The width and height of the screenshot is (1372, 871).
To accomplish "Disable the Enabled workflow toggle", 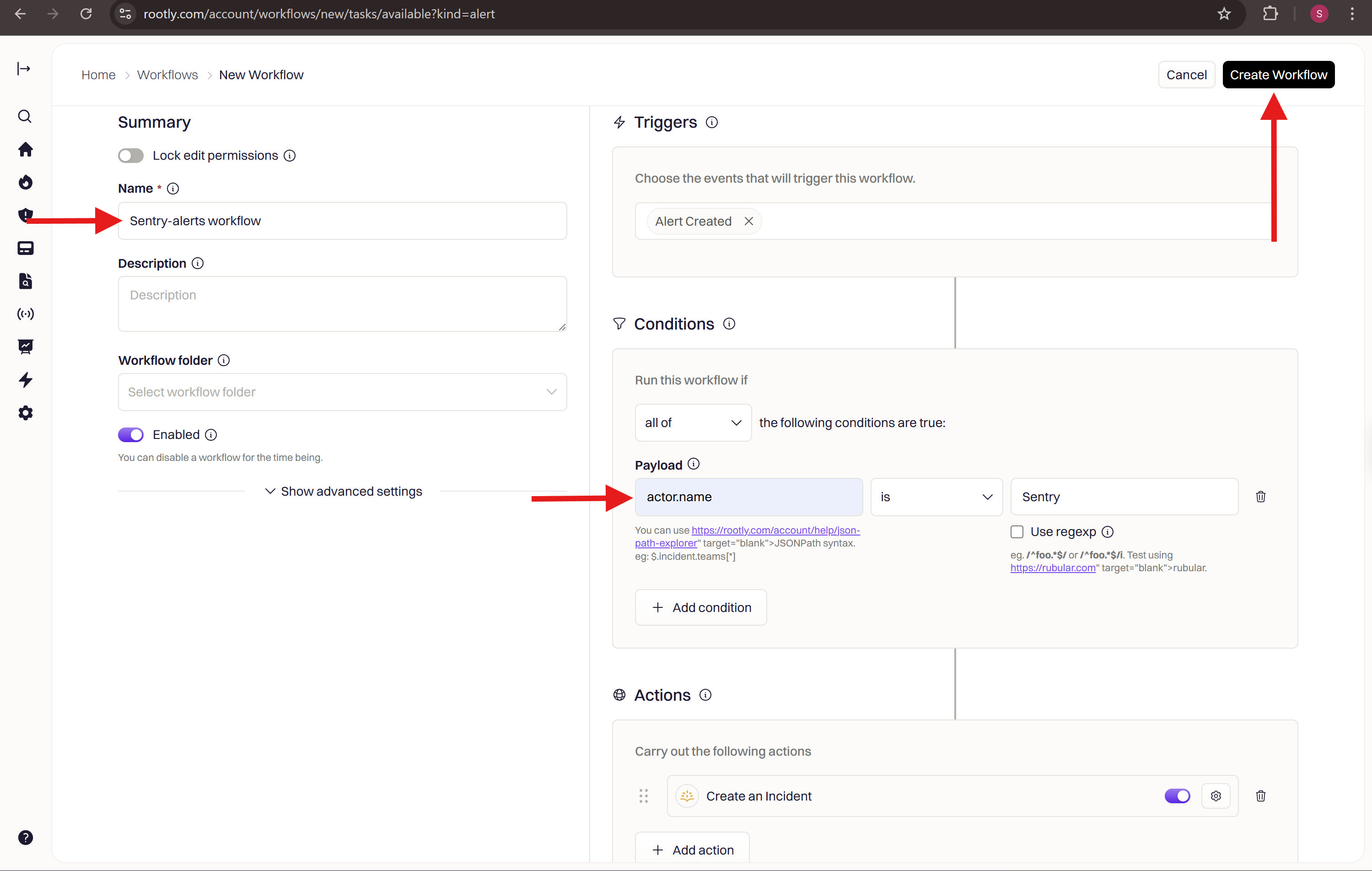I will click(131, 434).
